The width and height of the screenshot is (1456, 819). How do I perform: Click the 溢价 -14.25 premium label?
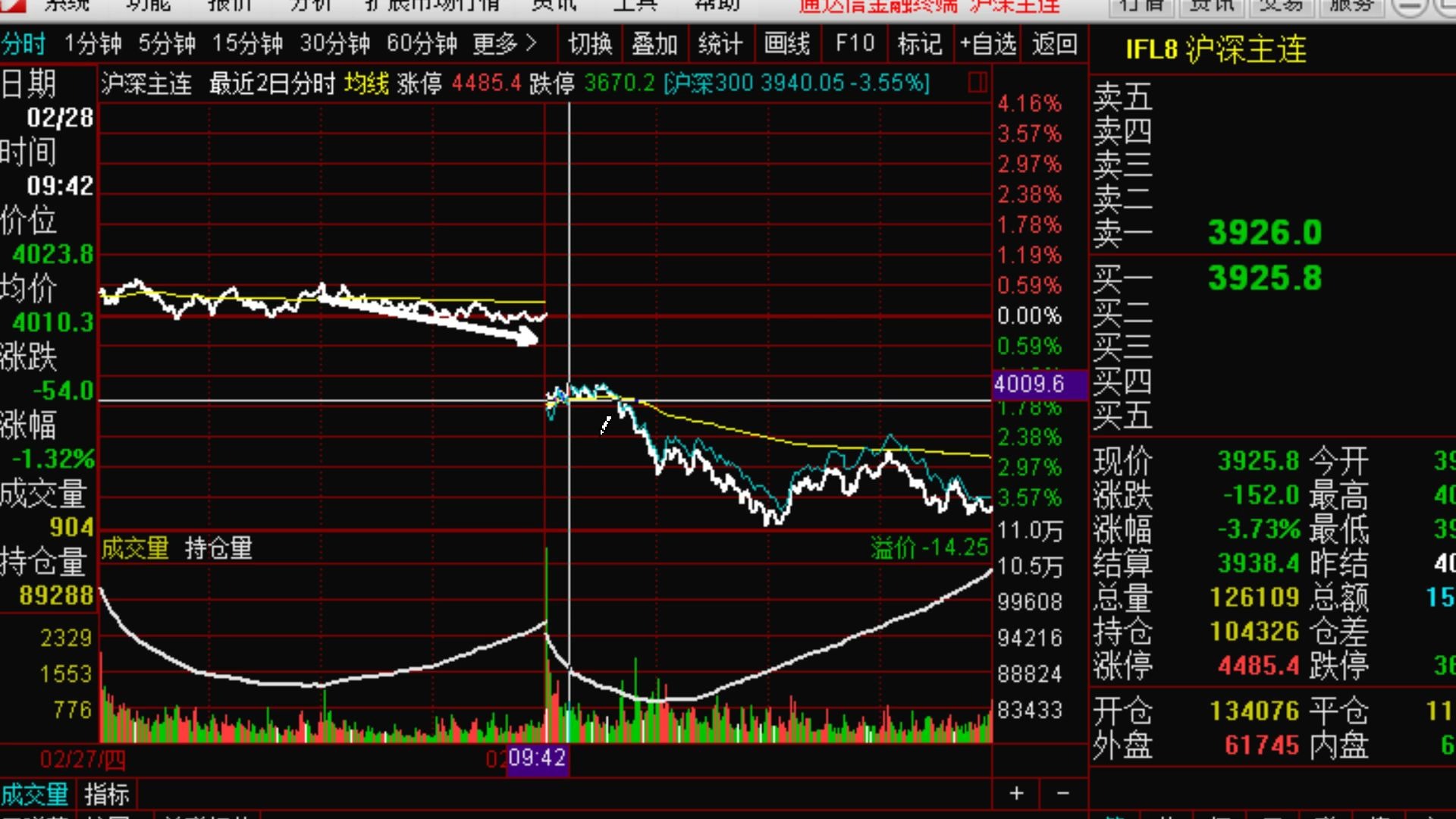930,548
